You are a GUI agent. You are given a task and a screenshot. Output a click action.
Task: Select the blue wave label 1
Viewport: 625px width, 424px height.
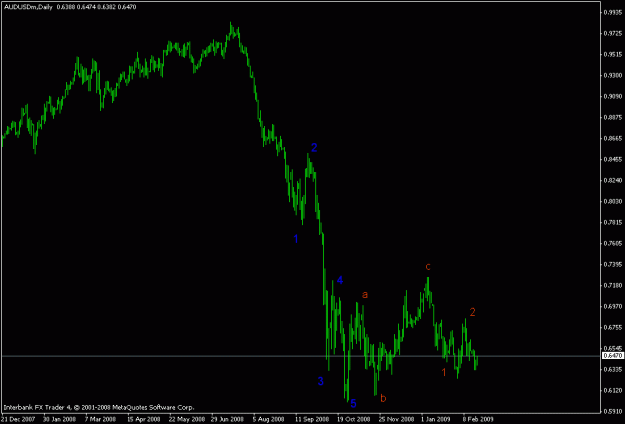coord(296,239)
